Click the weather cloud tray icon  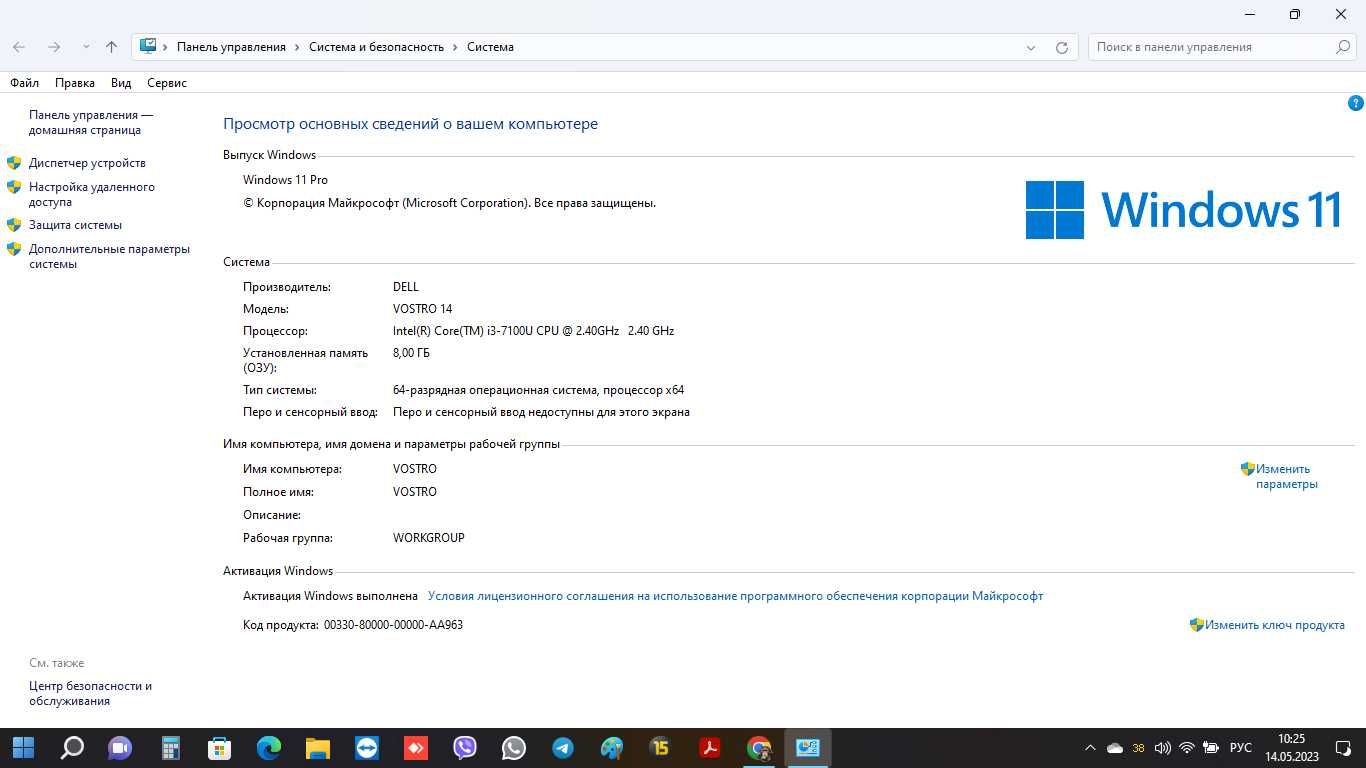pyautogui.click(x=1115, y=748)
